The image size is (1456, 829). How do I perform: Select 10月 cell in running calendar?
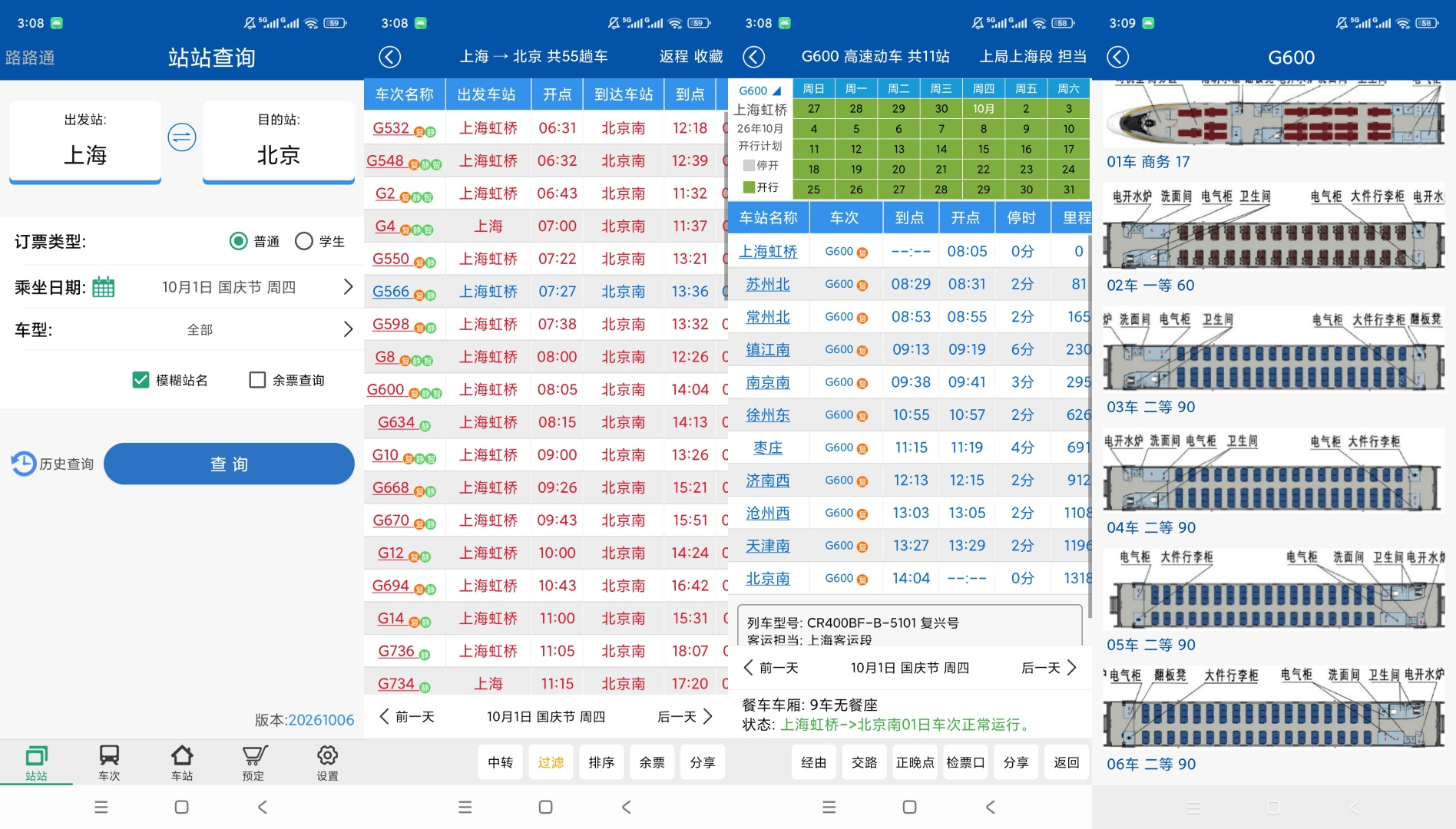(x=983, y=109)
